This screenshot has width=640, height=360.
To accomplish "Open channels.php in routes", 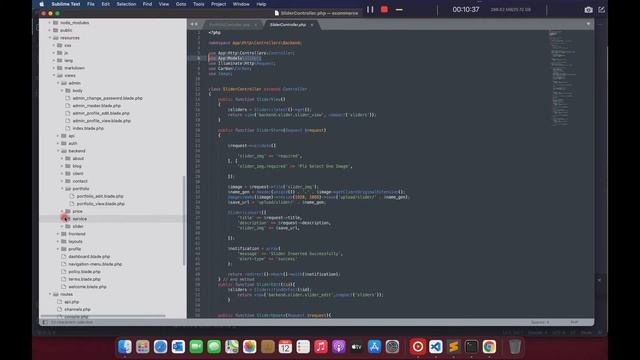I will (x=77, y=309).
